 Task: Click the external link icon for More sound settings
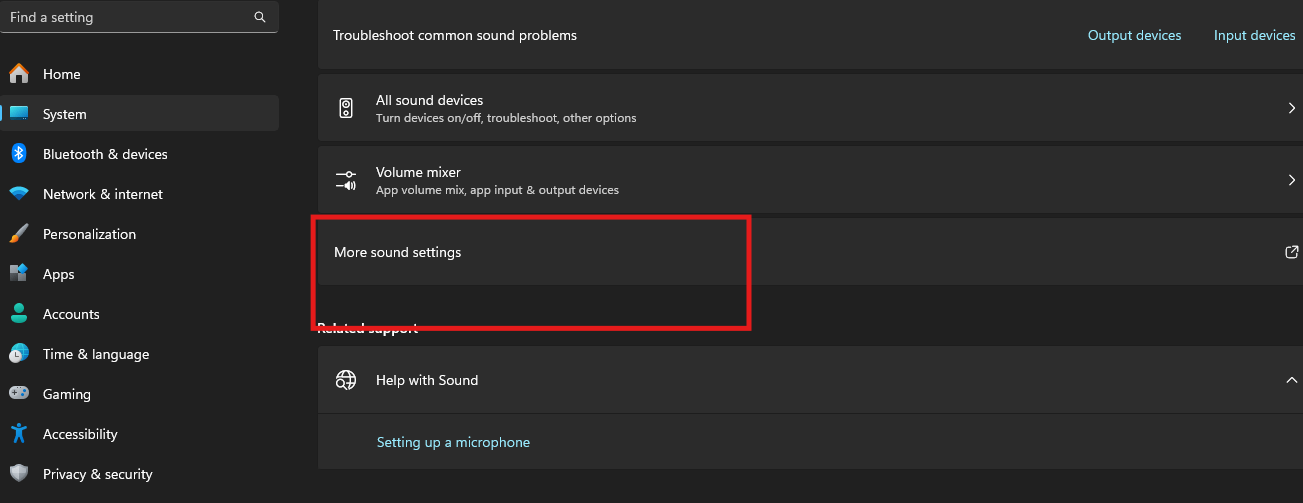coord(1291,252)
